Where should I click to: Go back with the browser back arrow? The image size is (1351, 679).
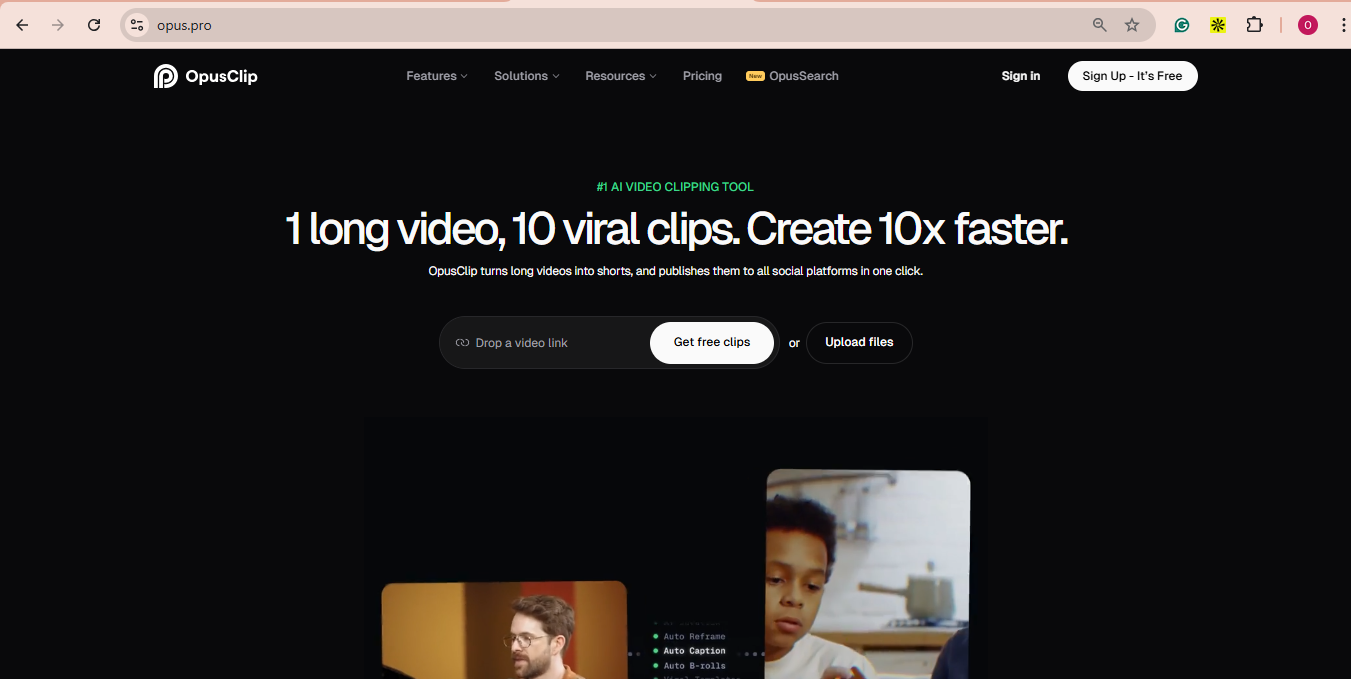tap(22, 25)
